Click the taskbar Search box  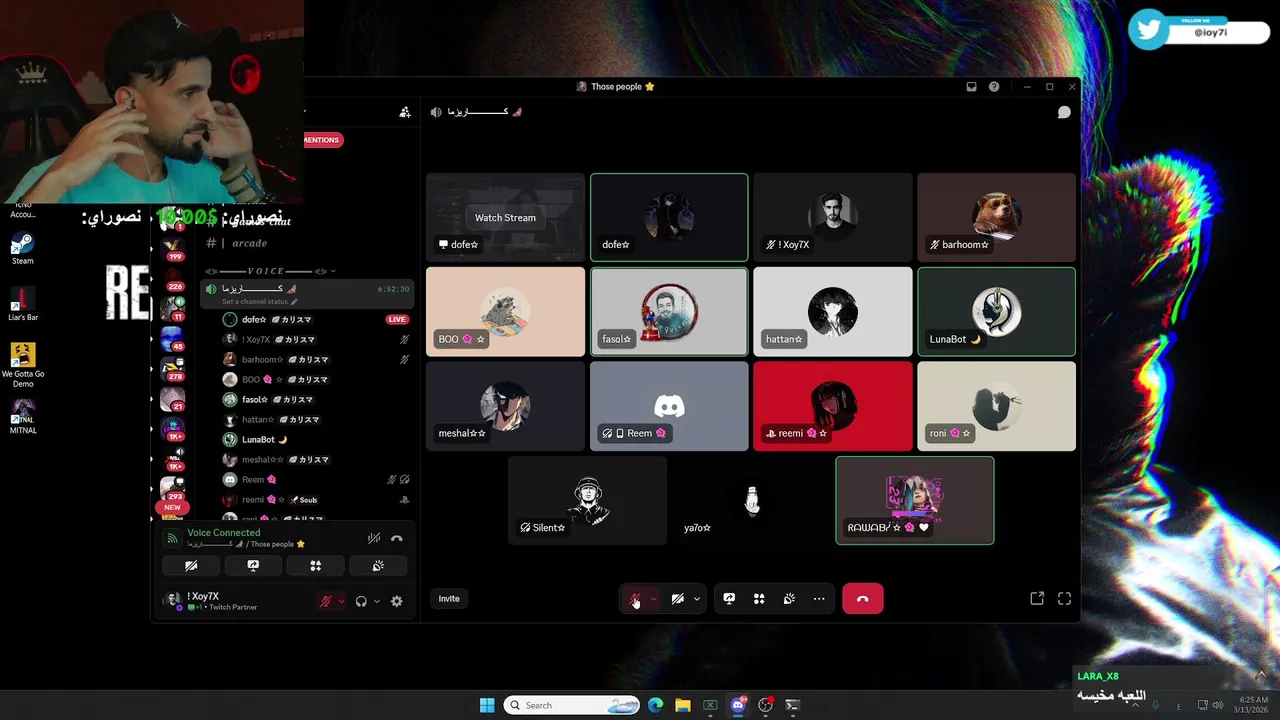[571, 705]
